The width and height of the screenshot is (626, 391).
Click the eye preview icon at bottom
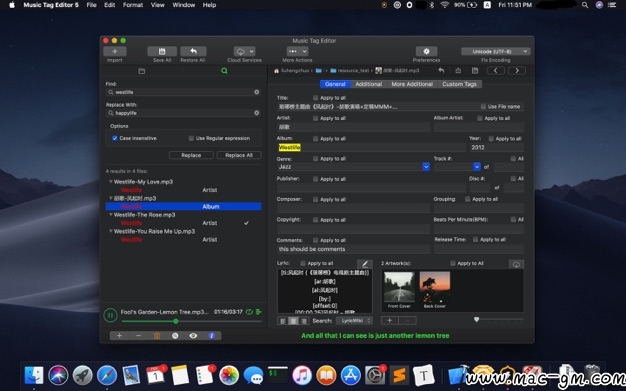point(193,336)
